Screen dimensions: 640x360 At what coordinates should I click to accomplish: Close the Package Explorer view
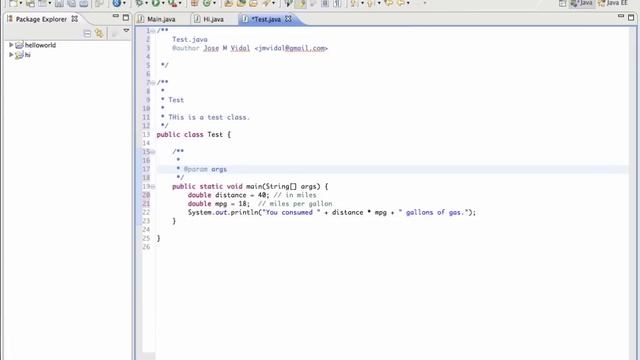point(75,19)
